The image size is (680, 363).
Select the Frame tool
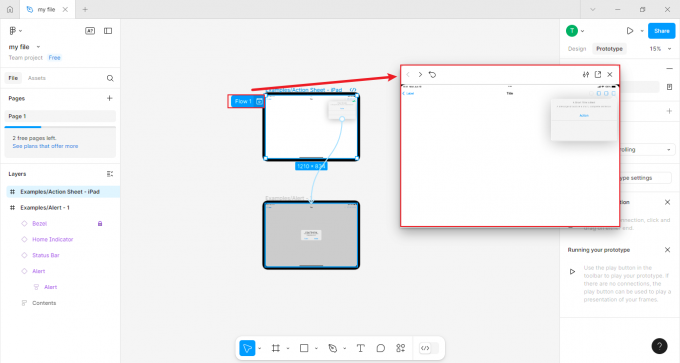pyautogui.click(x=275, y=348)
